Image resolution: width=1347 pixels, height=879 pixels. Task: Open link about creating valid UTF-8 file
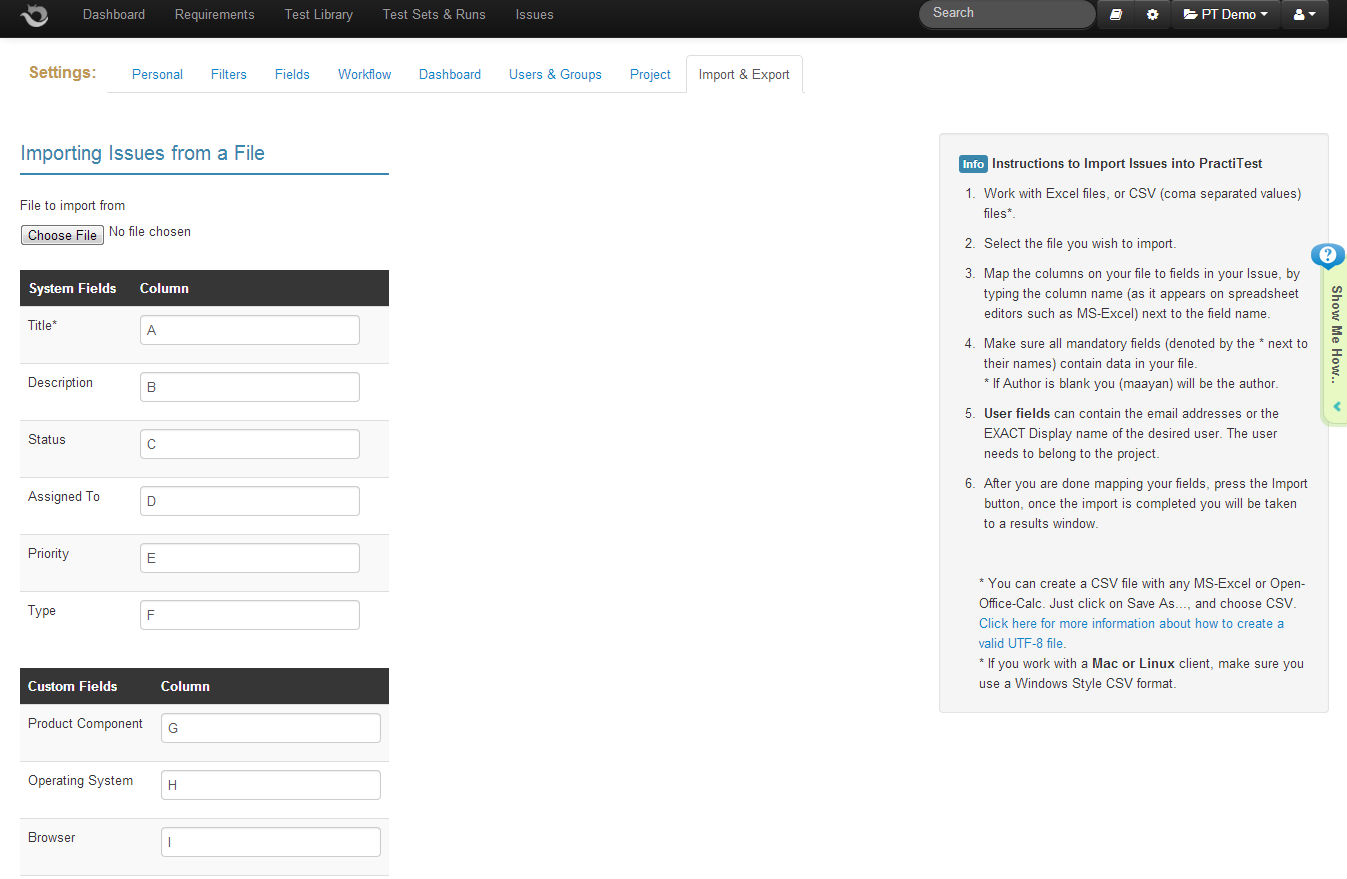click(1130, 633)
